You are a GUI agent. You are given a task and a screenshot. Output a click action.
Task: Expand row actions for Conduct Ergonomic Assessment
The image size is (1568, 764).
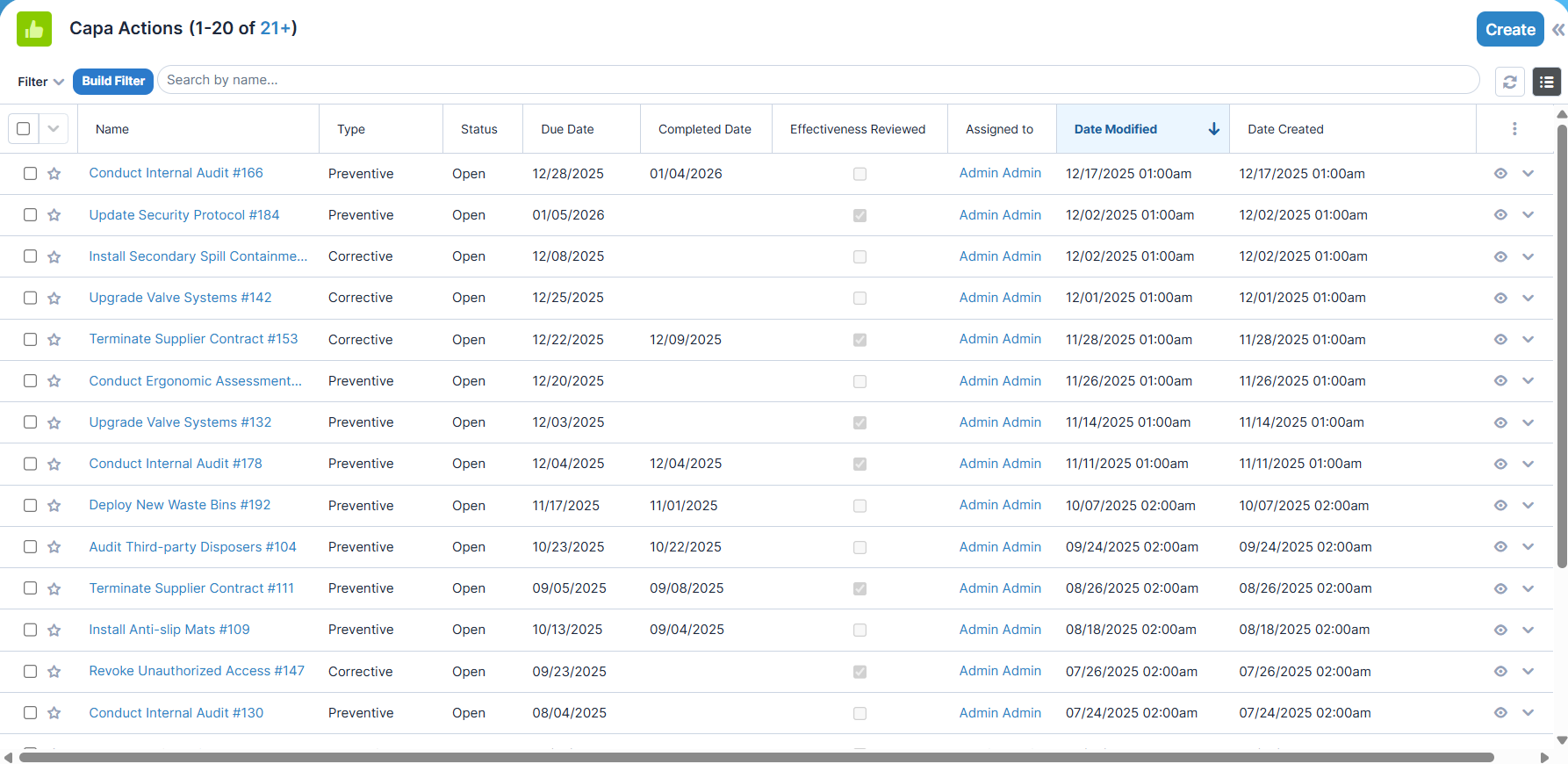1528,381
